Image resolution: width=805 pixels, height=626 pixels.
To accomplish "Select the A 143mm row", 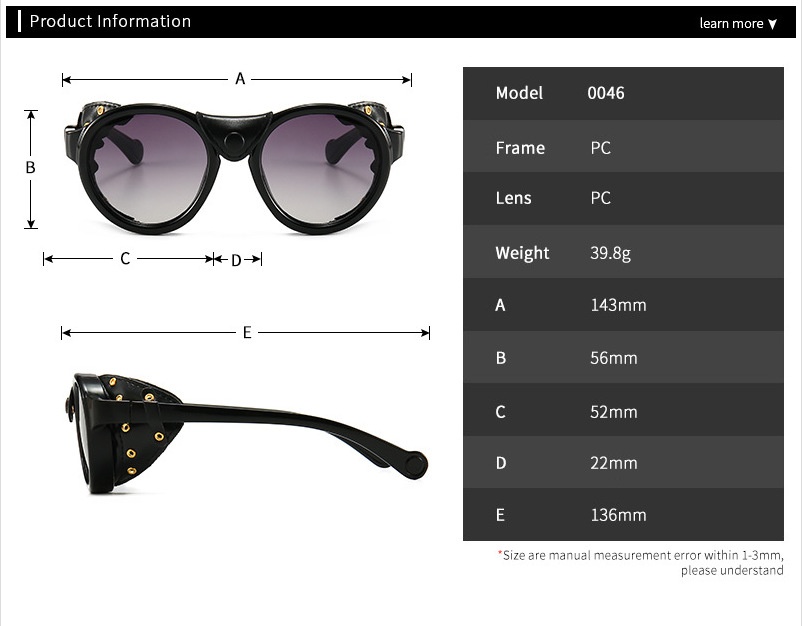I will pos(623,305).
